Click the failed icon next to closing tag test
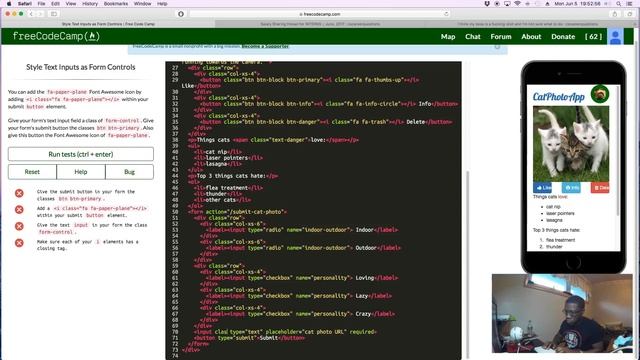This screenshot has height=360, width=640. tap(19, 243)
